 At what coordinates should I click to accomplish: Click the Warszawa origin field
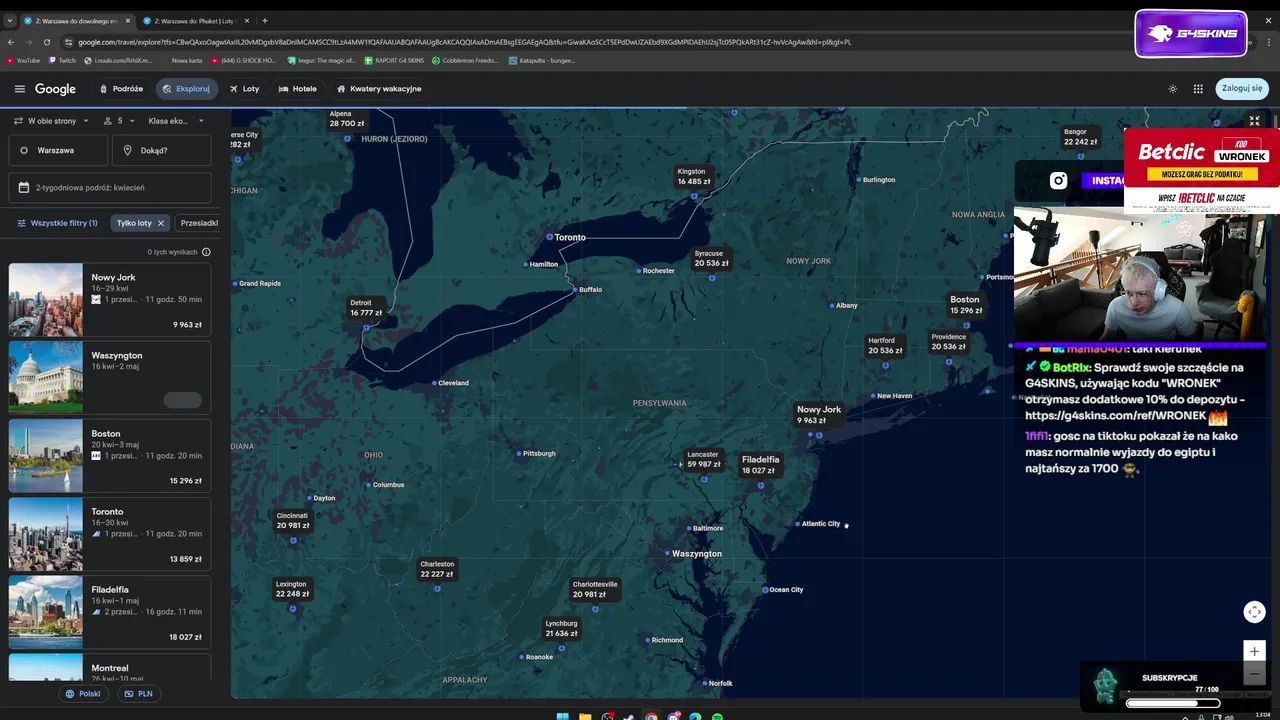coord(58,150)
